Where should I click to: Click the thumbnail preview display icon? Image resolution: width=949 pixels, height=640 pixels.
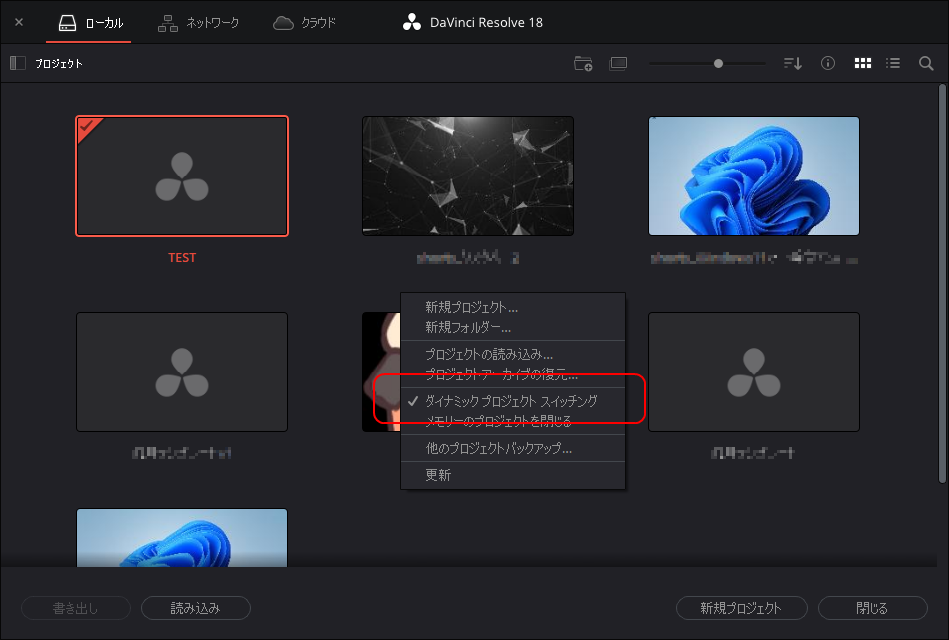tap(618, 63)
